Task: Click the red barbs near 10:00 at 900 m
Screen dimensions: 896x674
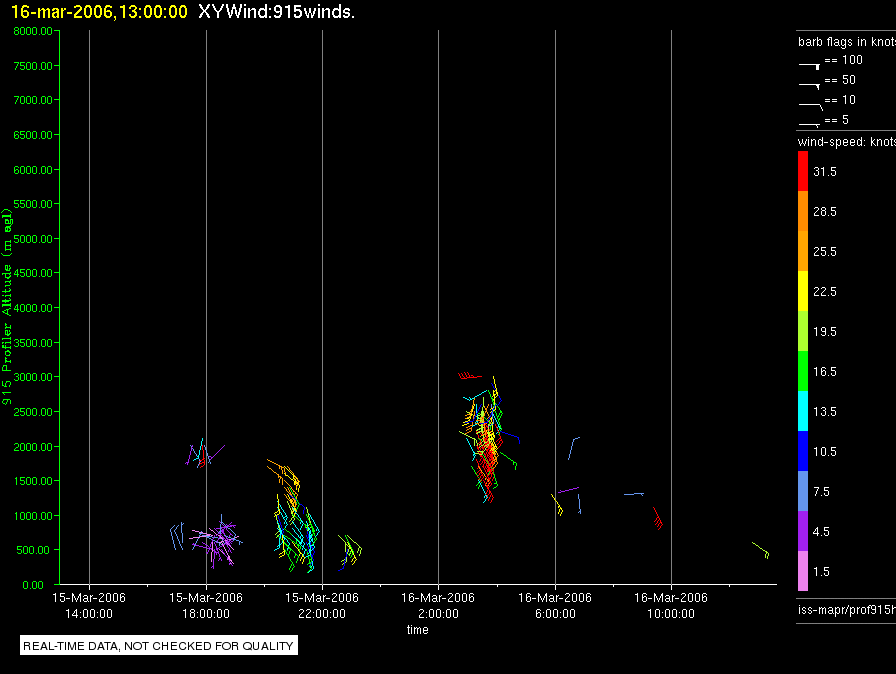Action: click(658, 518)
